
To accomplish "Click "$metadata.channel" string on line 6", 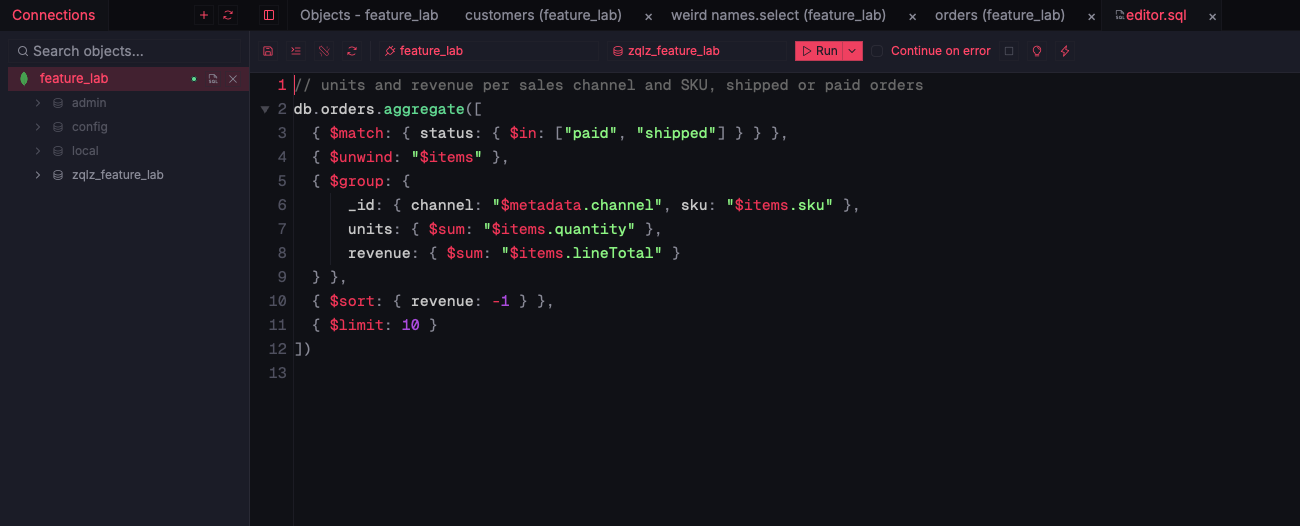I will (578, 205).
